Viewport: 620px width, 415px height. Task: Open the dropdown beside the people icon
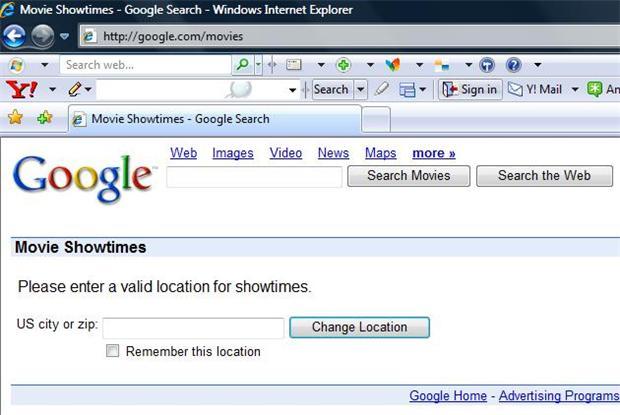[468, 65]
